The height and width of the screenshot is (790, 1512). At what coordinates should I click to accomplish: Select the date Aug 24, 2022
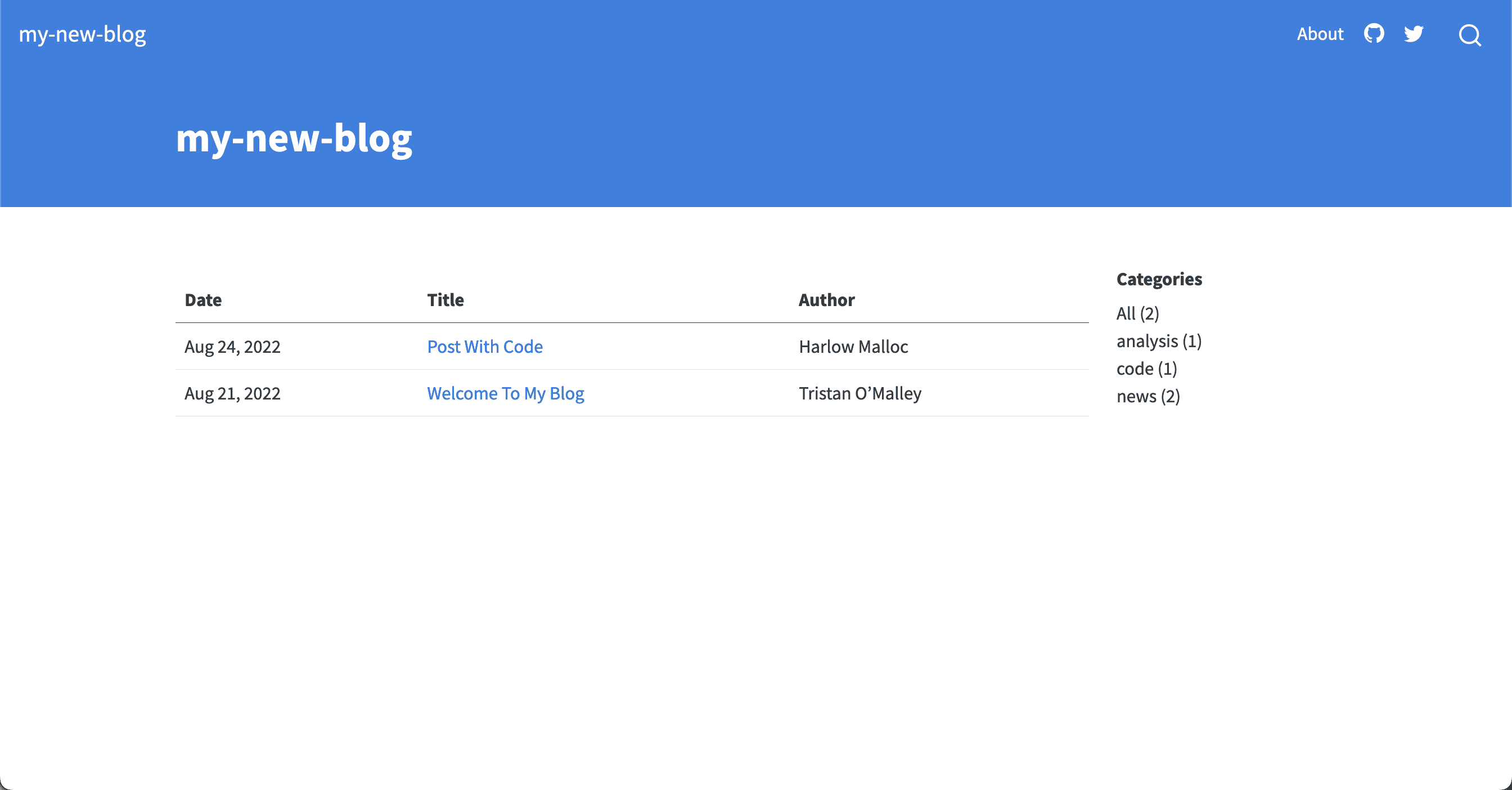(232, 347)
